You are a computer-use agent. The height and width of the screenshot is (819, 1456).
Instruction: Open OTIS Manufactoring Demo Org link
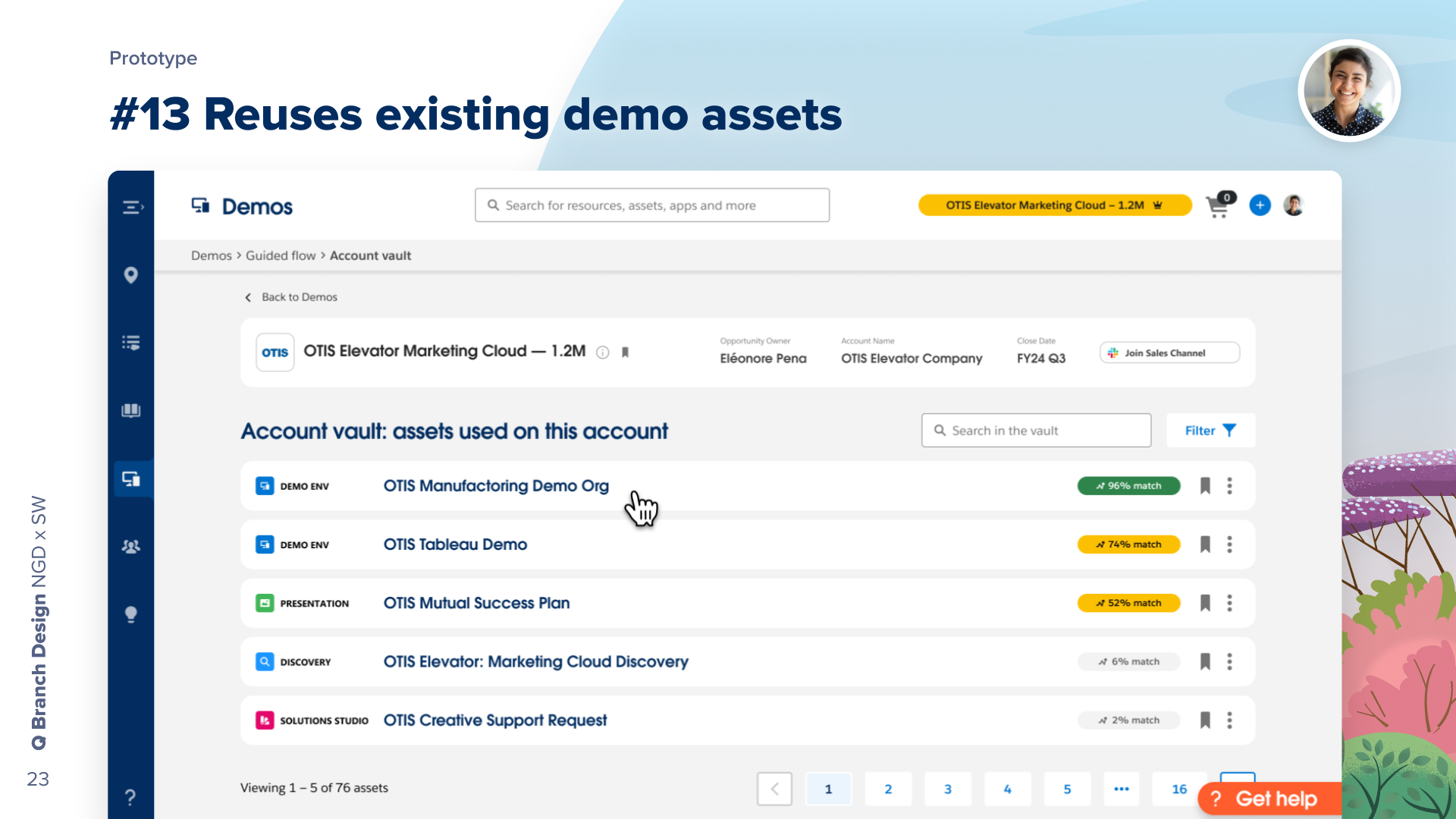[x=496, y=485]
